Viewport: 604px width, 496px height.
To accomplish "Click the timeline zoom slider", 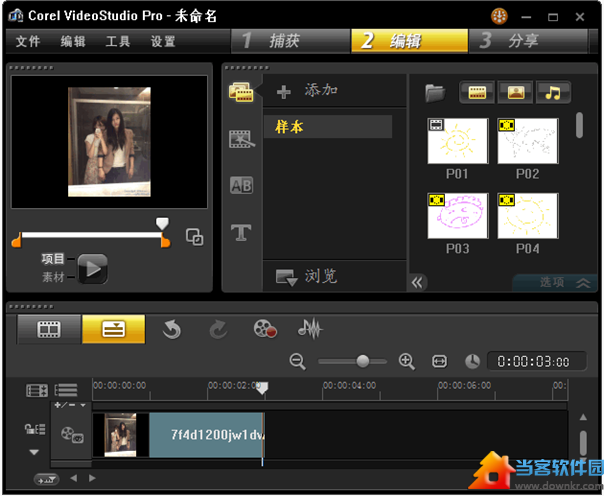I will pyautogui.click(x=362, y=361).
